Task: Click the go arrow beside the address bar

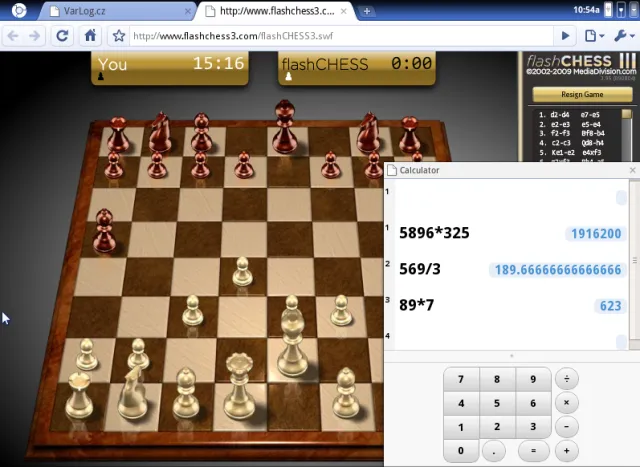Action: (x=565, y=36)
